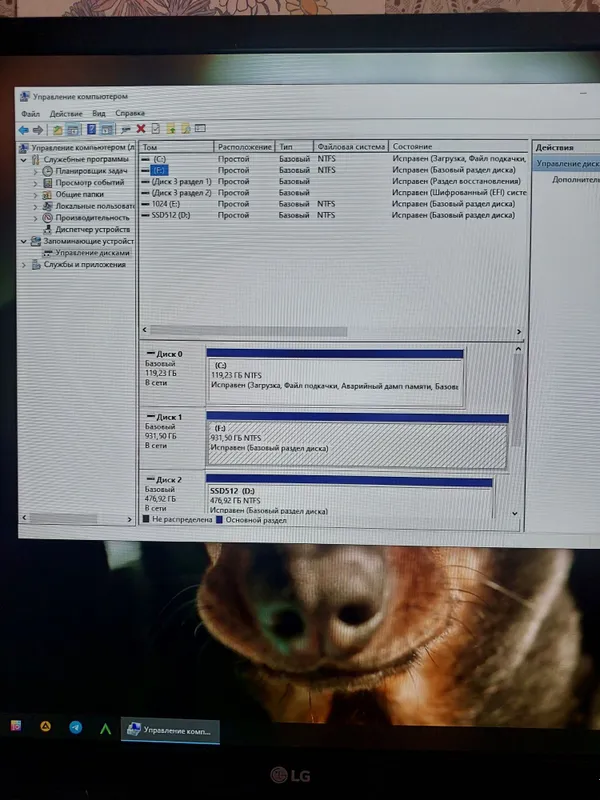The height and width of the screenshot is (800, 600).
Task: Click the (C:) 119,23 ГБ partition block
Action: point(335,378)
